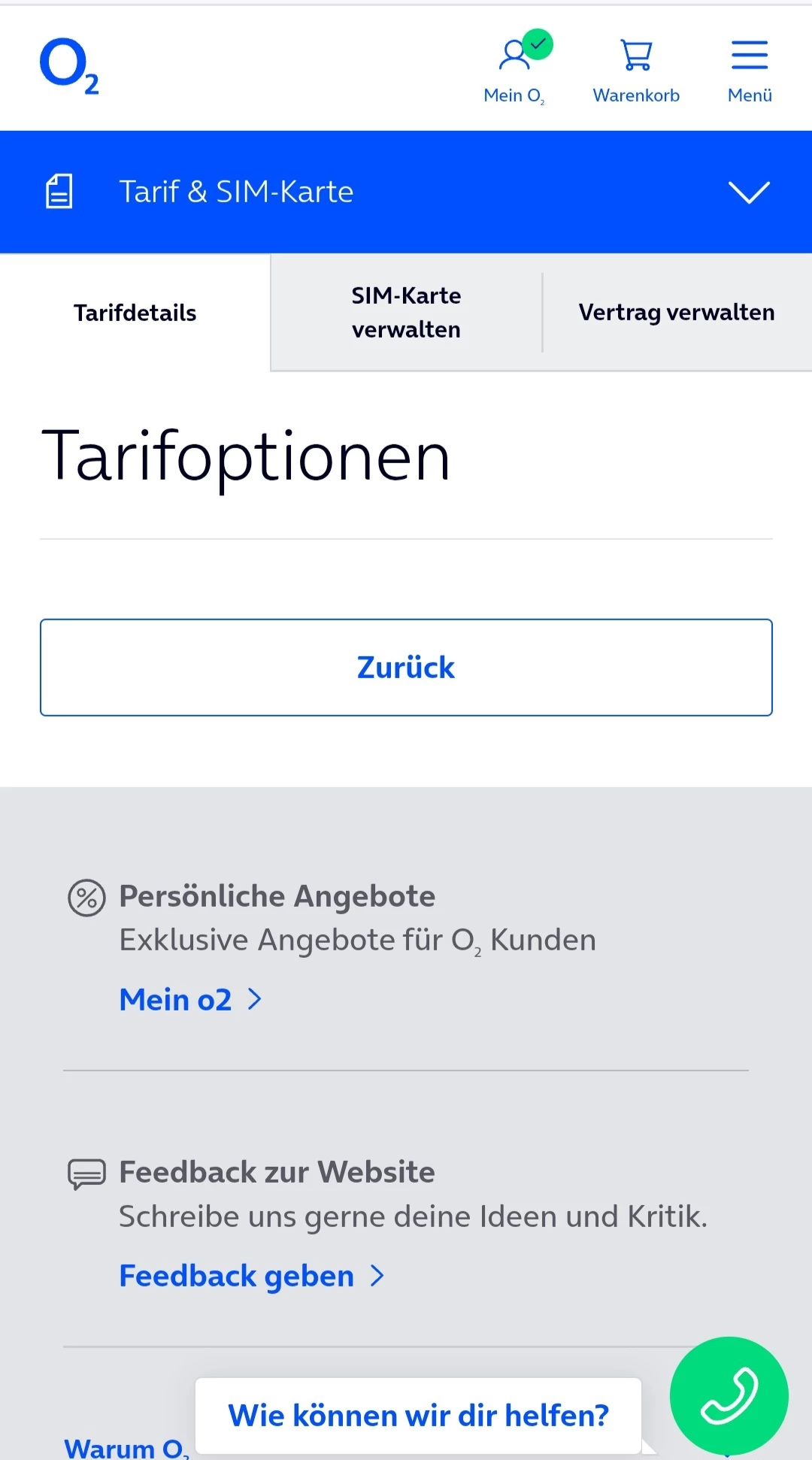Image resolution: width=812 pixels, height=1460 pixels.
Task: Click the percent icon beside Persönliche Angebote
Action: click(x=87, y=898)
